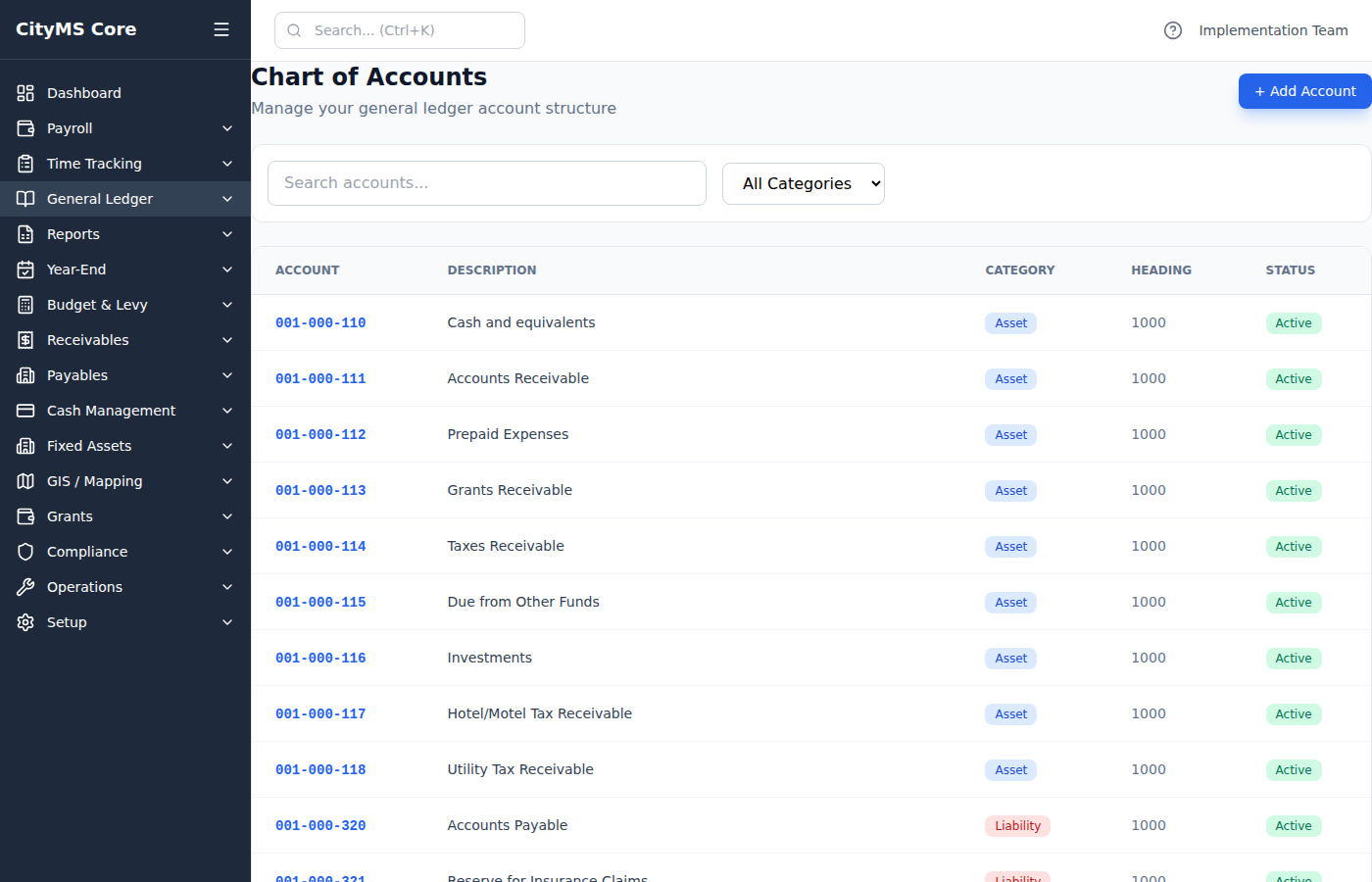Click the hamburger menu icon next to CityMS Core
1372x882 pixels.
221,29
